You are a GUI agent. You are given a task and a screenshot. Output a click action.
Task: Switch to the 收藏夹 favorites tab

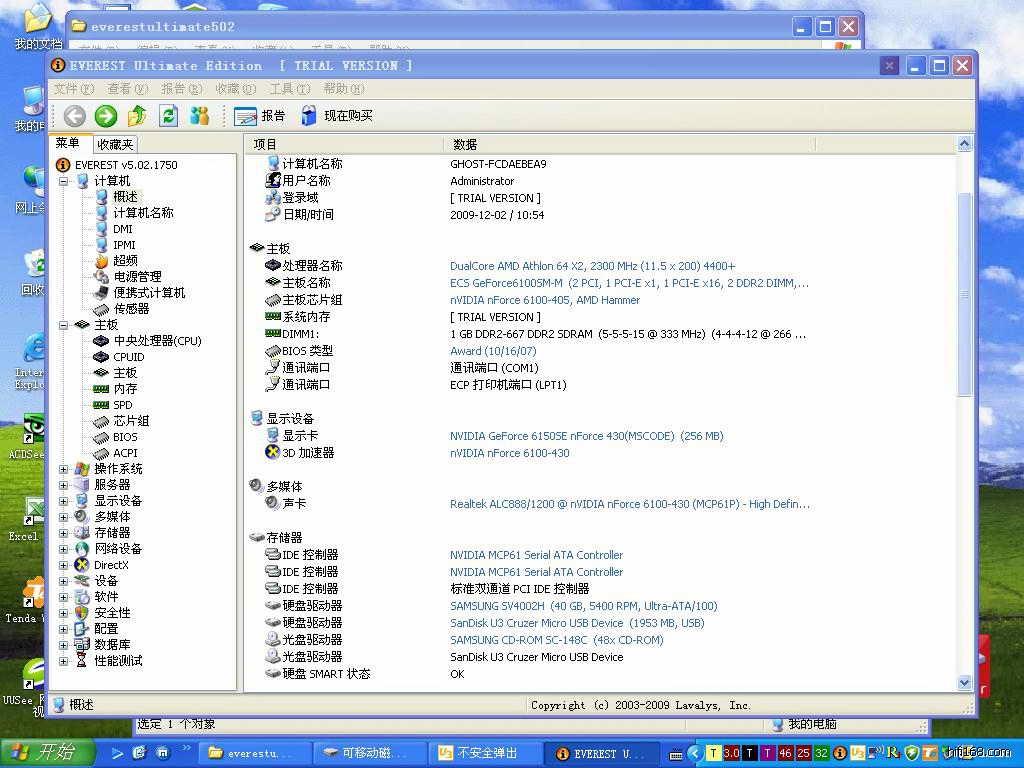(115, 145)
